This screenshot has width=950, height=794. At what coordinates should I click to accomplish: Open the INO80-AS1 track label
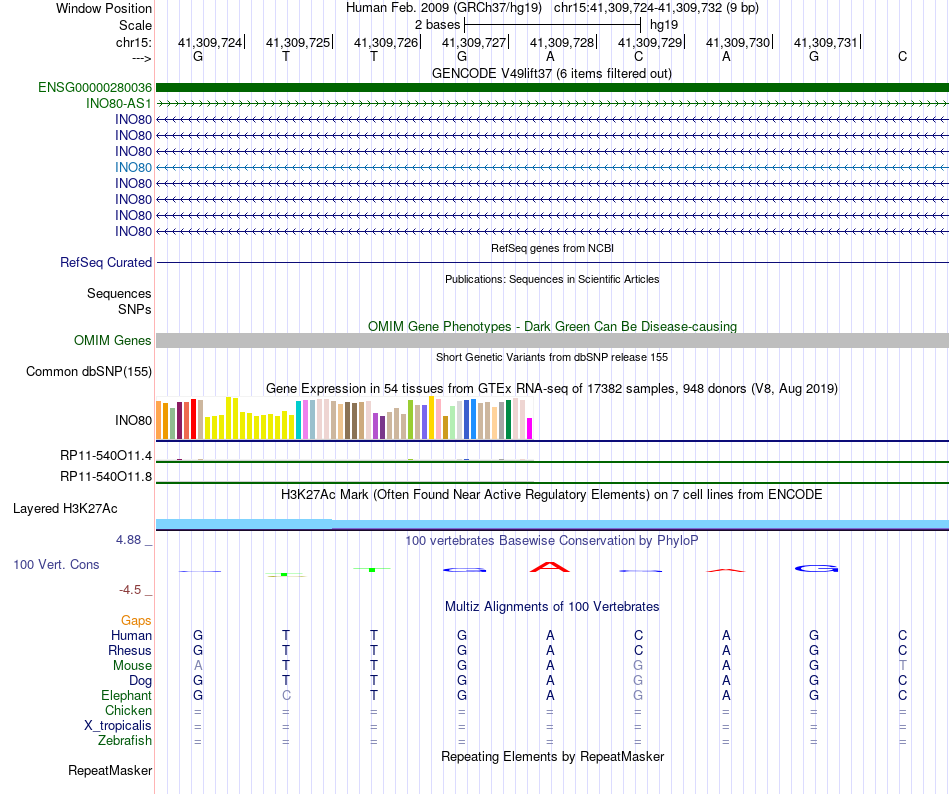tap(119, 104)
